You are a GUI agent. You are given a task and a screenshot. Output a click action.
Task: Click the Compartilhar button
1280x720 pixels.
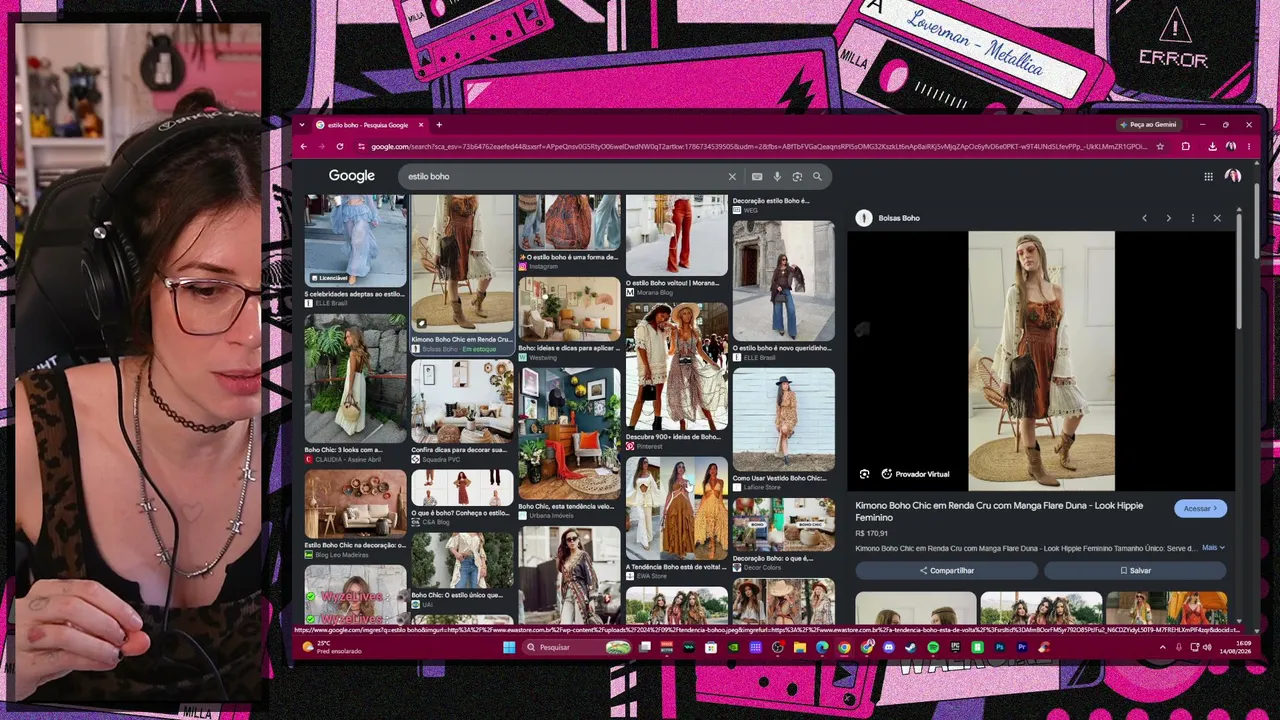[946, 570]
